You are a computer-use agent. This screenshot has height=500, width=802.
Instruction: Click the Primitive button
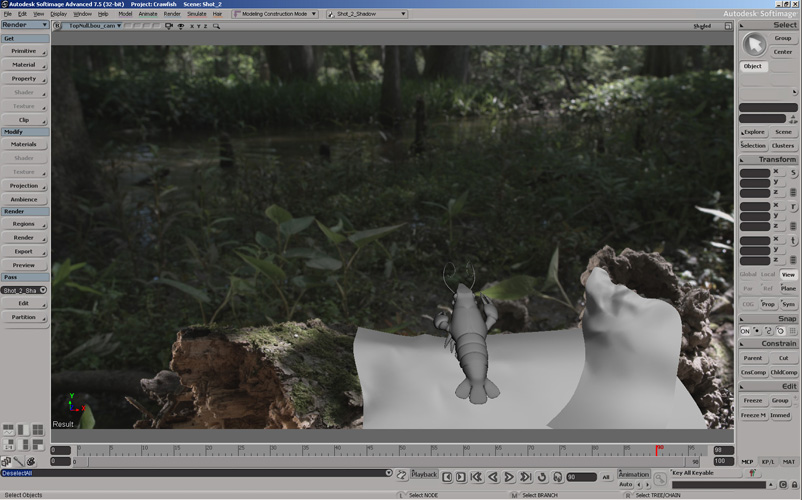tap(24, 51)
